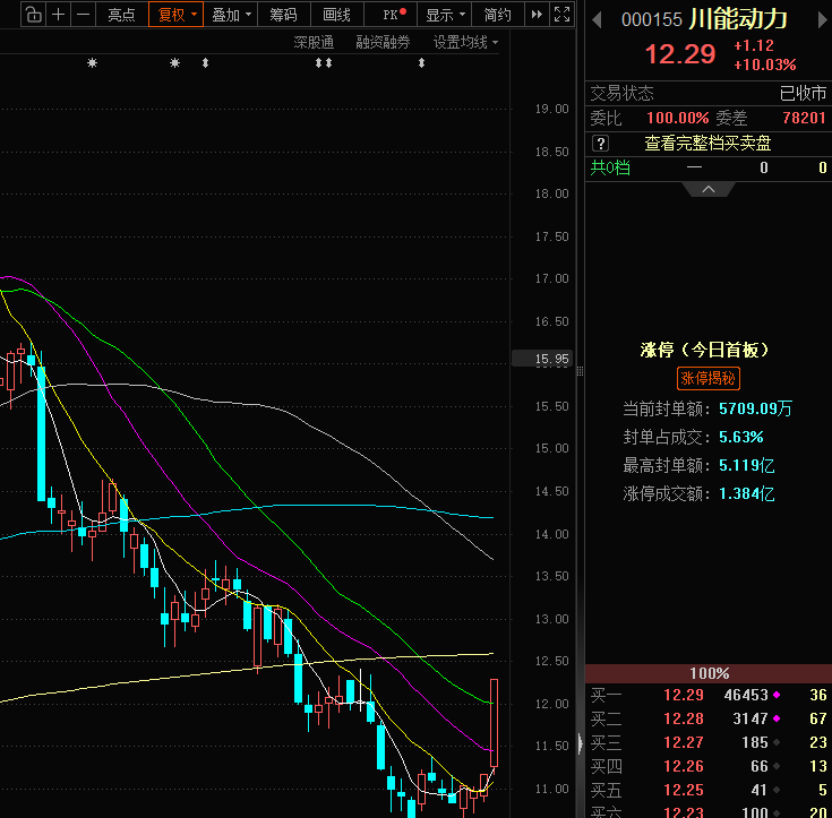Toggle fullscreen chart icon
The width and height of the screenshot is (832, 818).
562,14
